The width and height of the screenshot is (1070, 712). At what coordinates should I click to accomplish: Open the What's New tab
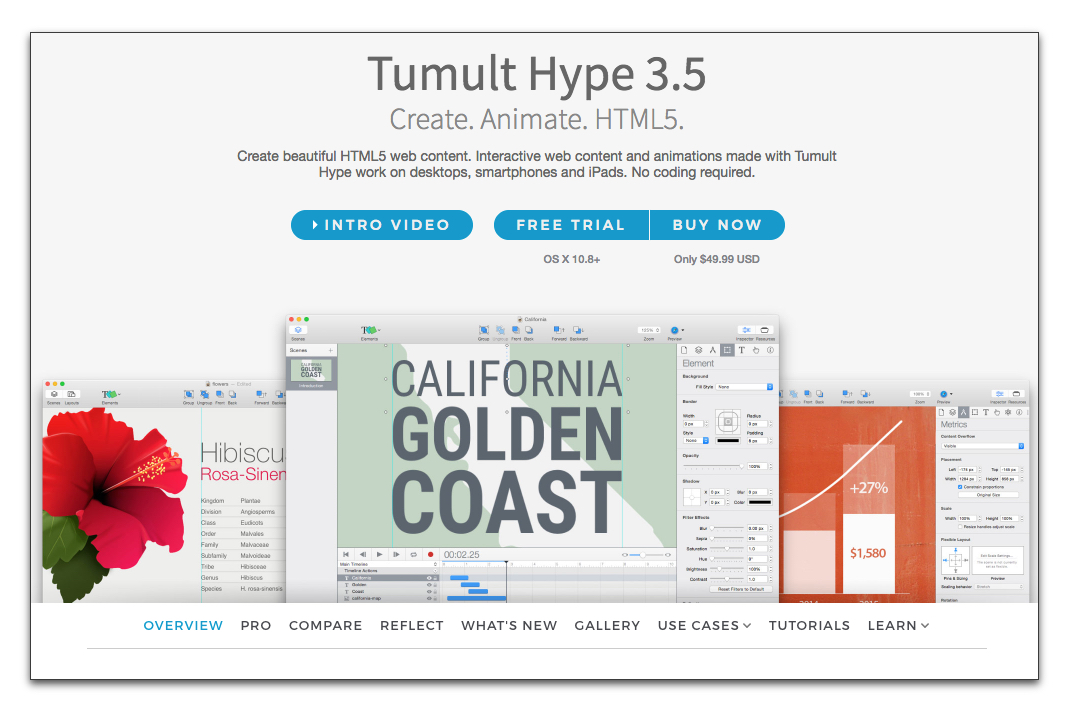(509, 625)
